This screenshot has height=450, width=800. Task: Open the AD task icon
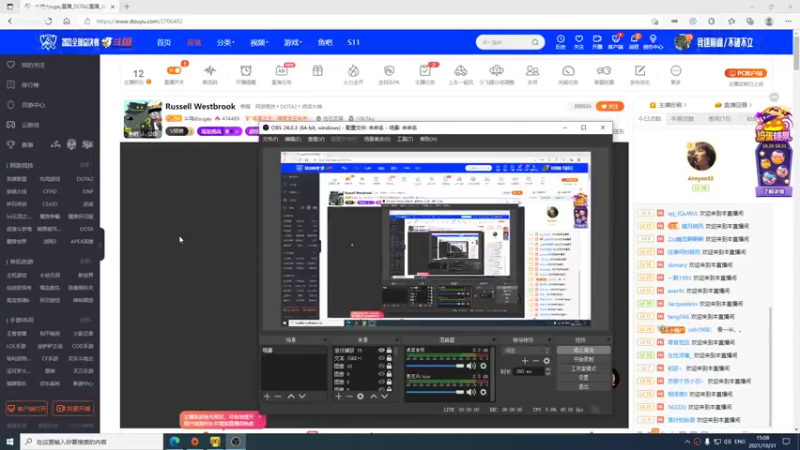click(x=281, y=71)
